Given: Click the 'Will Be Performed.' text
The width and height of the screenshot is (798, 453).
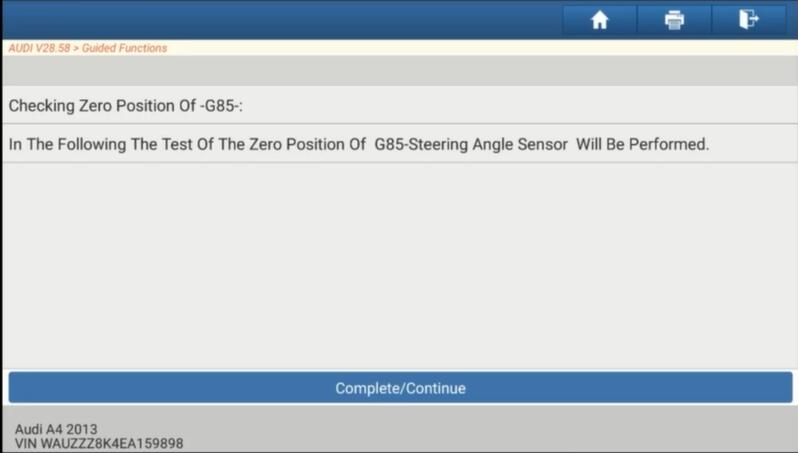Looking at the screenshot, I should (x=642, y=144).
